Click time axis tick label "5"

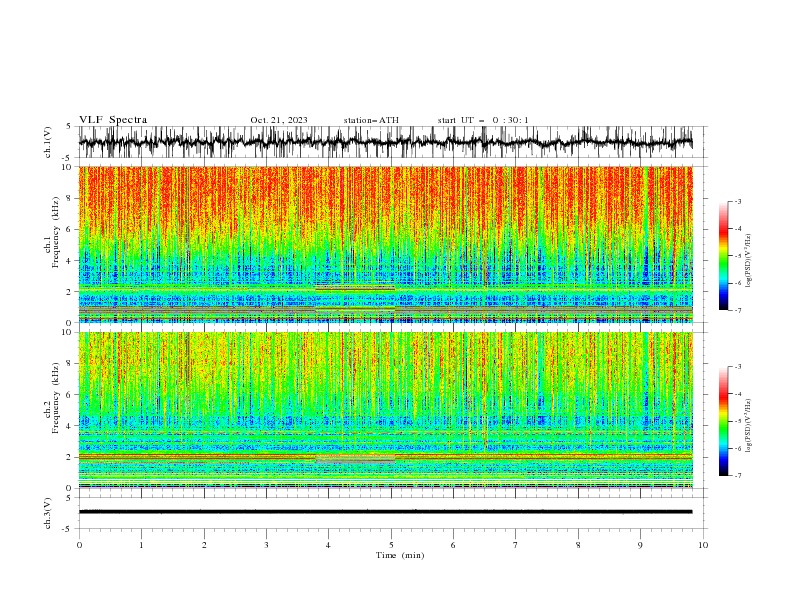click(391, 545)
